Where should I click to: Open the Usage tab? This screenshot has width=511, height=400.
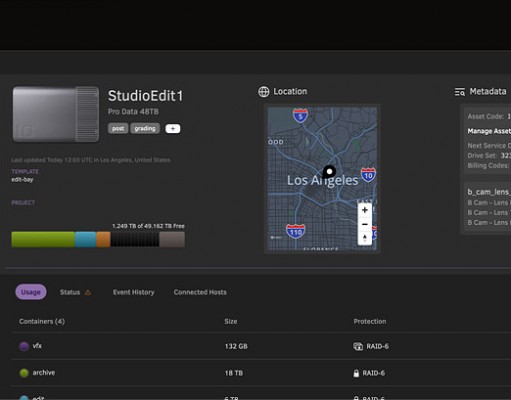(31, 292)
